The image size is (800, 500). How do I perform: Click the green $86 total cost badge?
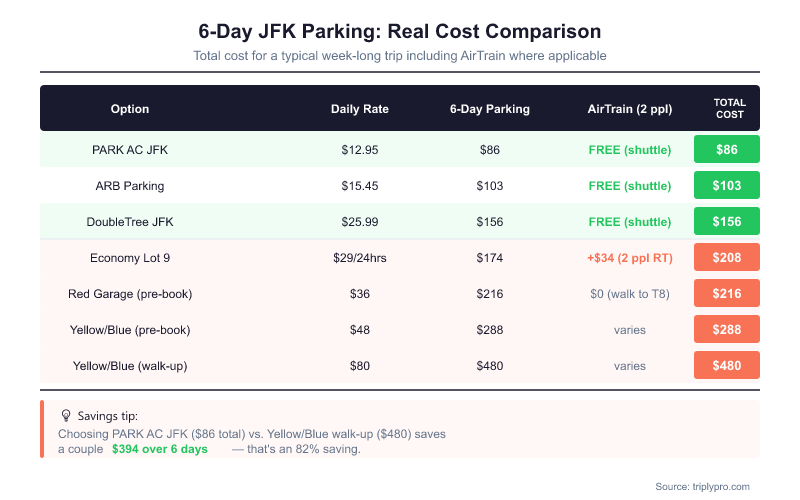tap(727, 149)
